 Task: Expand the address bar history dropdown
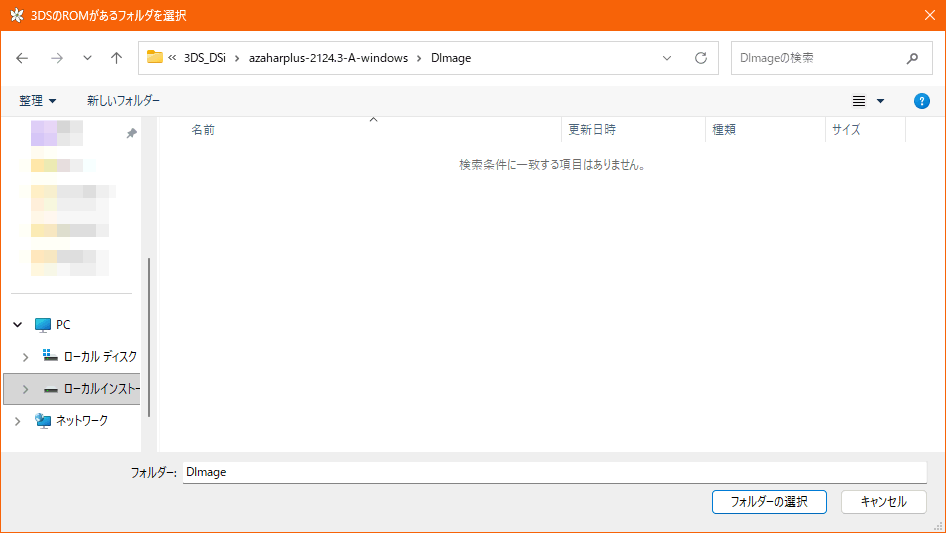(667, 58)
